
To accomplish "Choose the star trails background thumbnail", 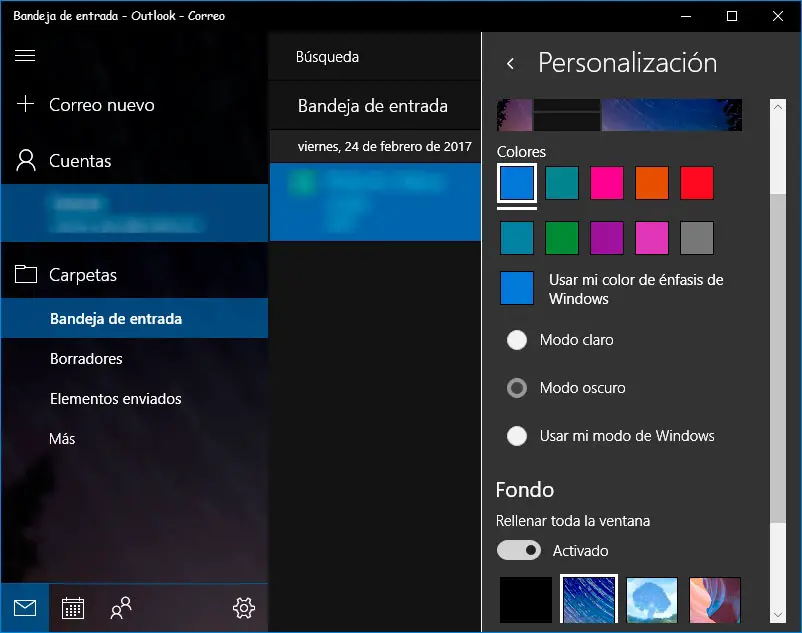I will pos(589,600).
